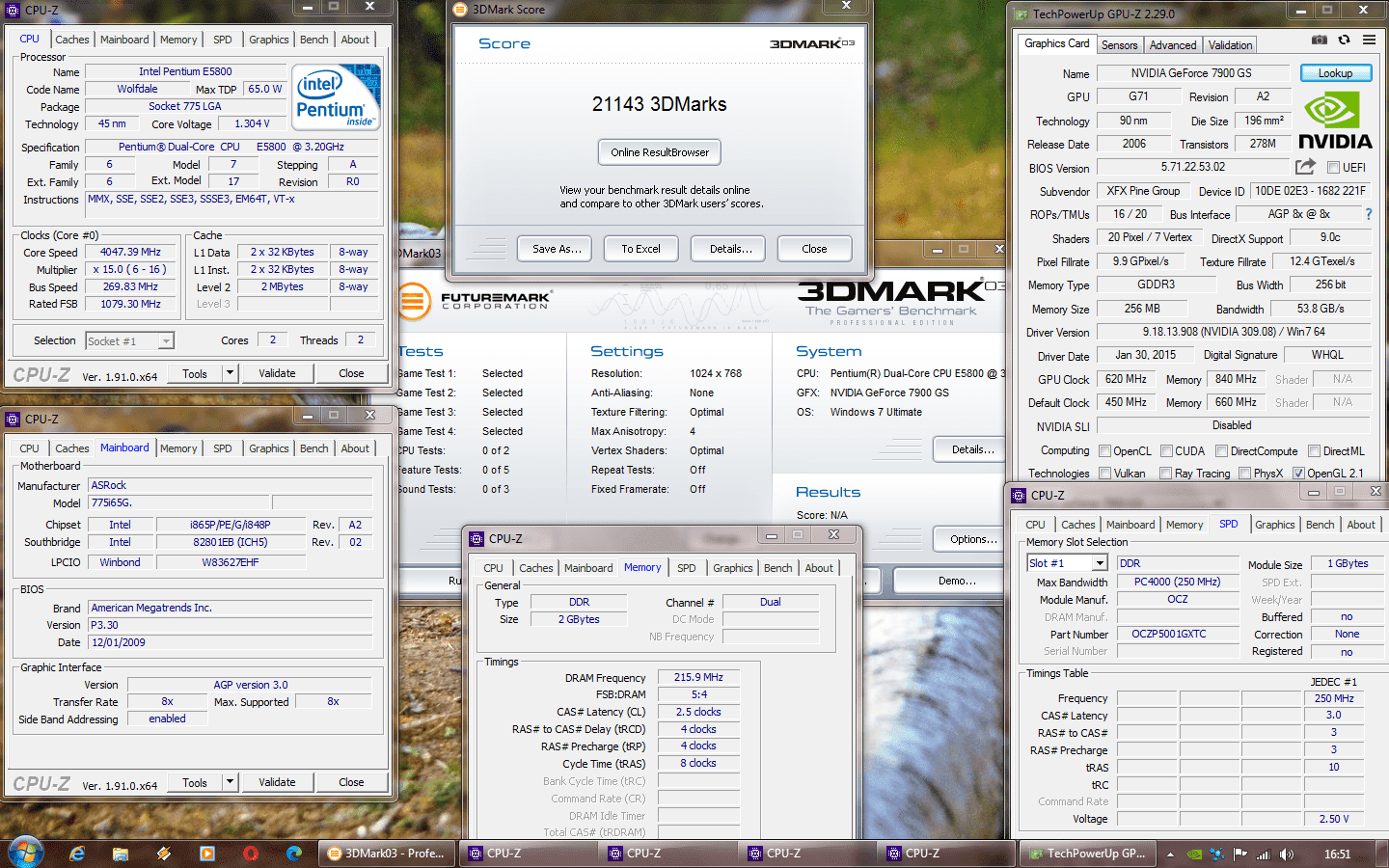1389x868 pixels.
Task: Toggle the OpenGL 2.1 checkbox
Action: point(1298,474)
